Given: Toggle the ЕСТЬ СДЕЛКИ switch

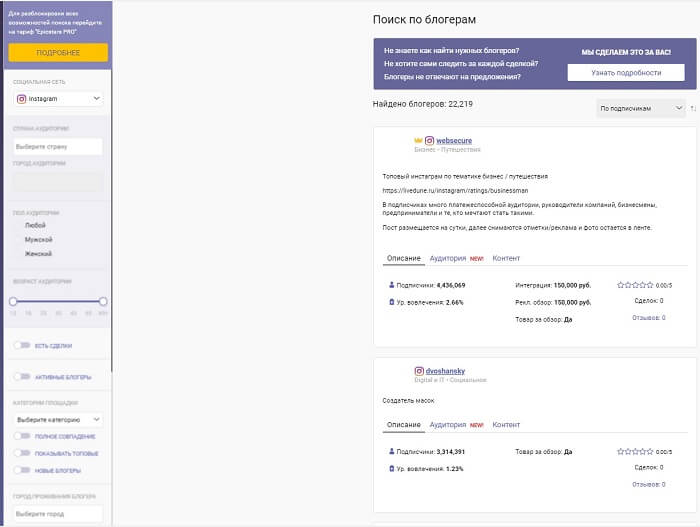Looking at the screenshot, I should pos(22,345).
